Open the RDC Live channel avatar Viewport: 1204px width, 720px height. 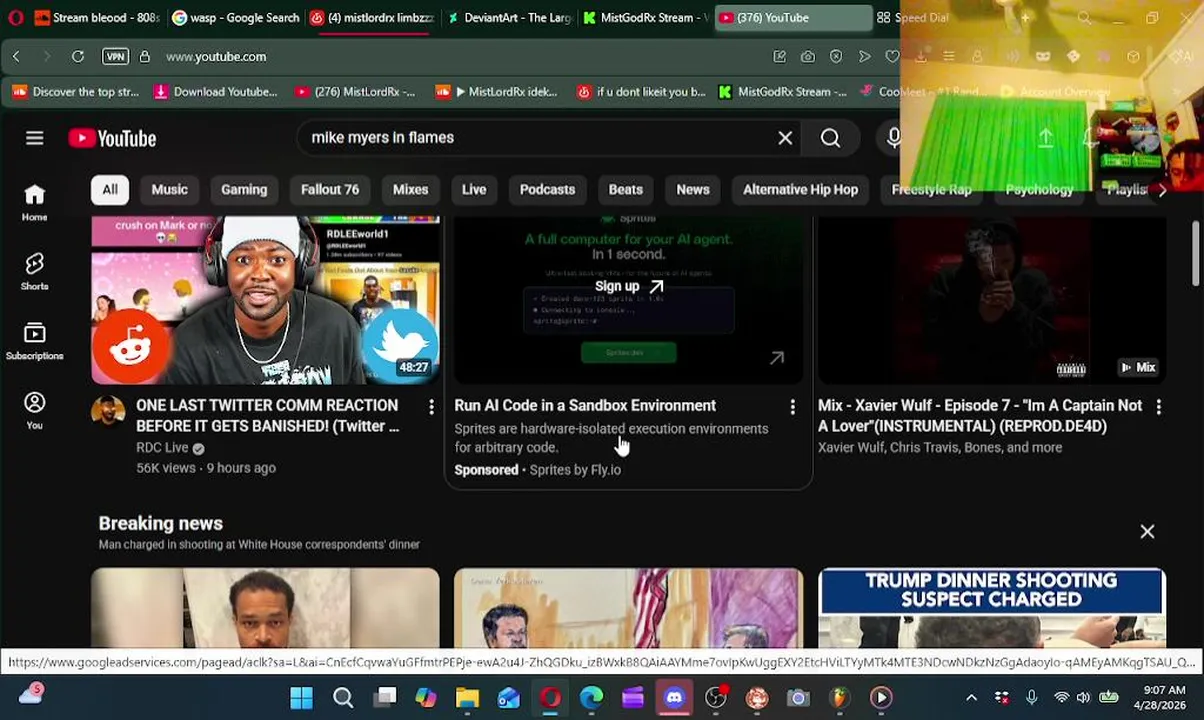pos(108,412)
